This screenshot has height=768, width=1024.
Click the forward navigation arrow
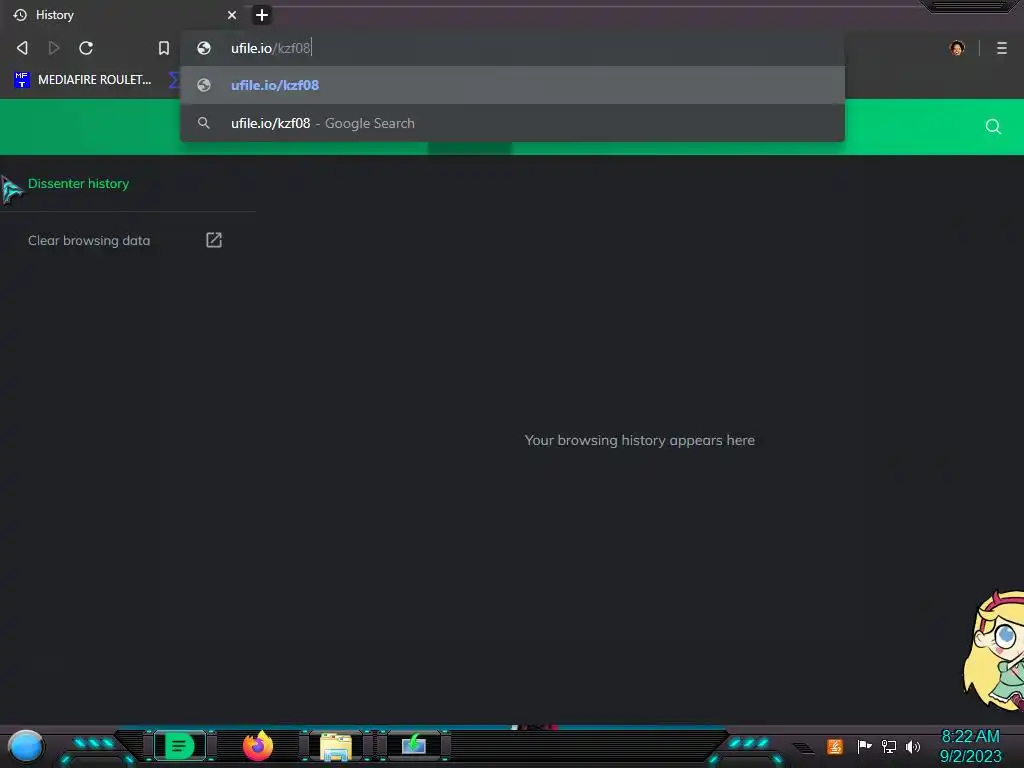54,48
